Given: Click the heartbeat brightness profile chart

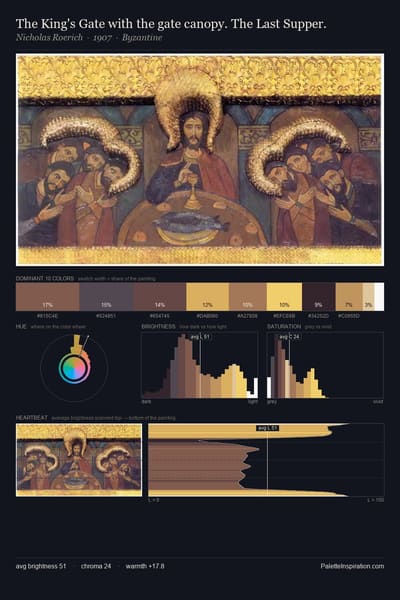Looking at the screenshot, I should pyautogui.click(x=266, y=460).
